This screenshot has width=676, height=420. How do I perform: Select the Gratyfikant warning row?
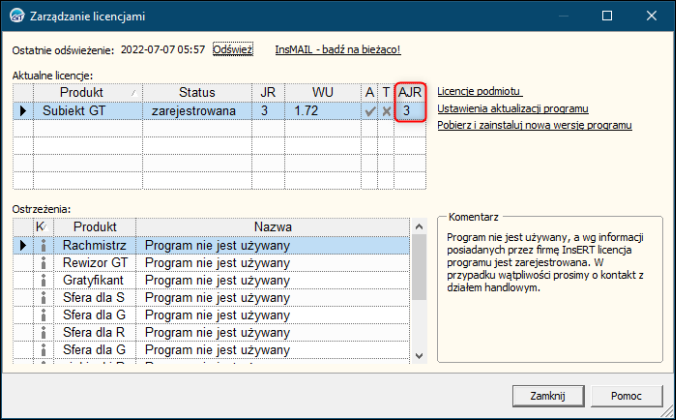211,280
